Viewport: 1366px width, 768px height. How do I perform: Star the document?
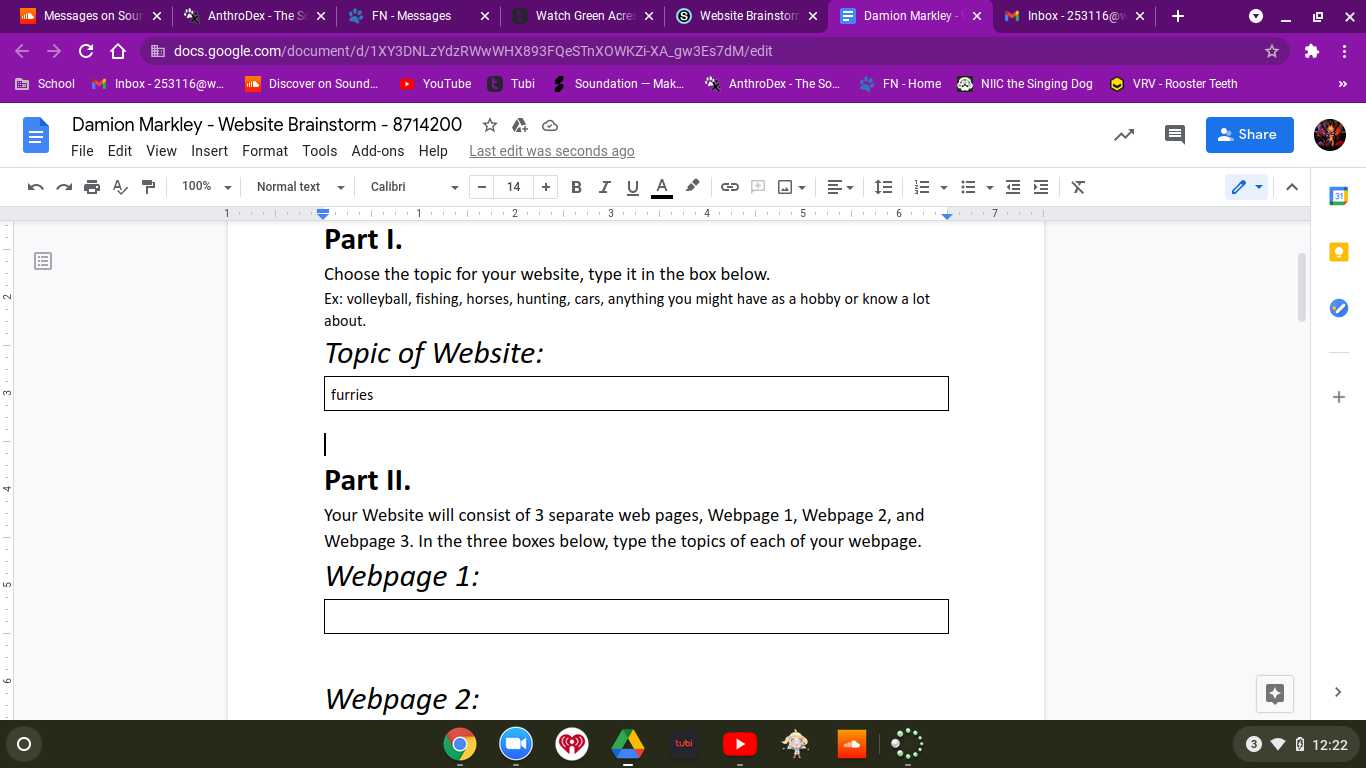pyautogui.click(x=490, y=125)
